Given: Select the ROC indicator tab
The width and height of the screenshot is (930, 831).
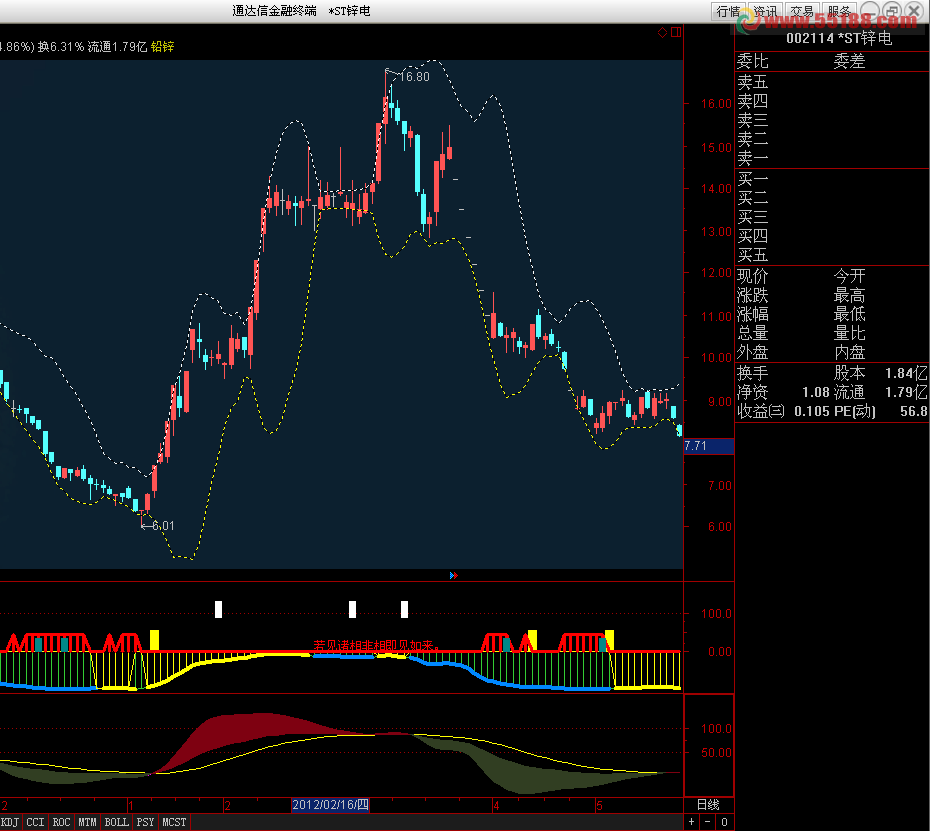Looking at the screenshot, I should (x=61, y=822).
